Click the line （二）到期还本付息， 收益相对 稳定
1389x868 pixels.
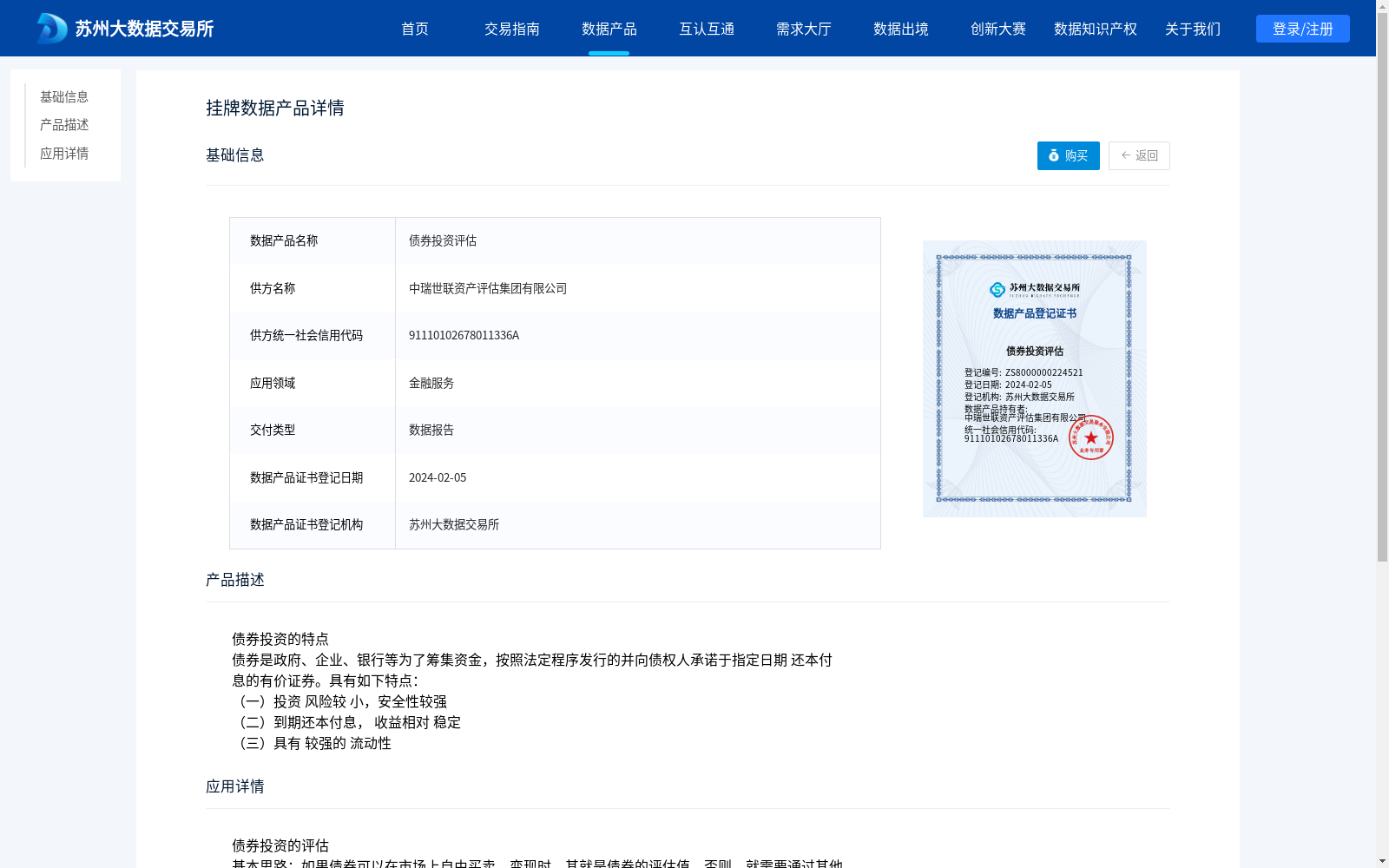(347, 722)
